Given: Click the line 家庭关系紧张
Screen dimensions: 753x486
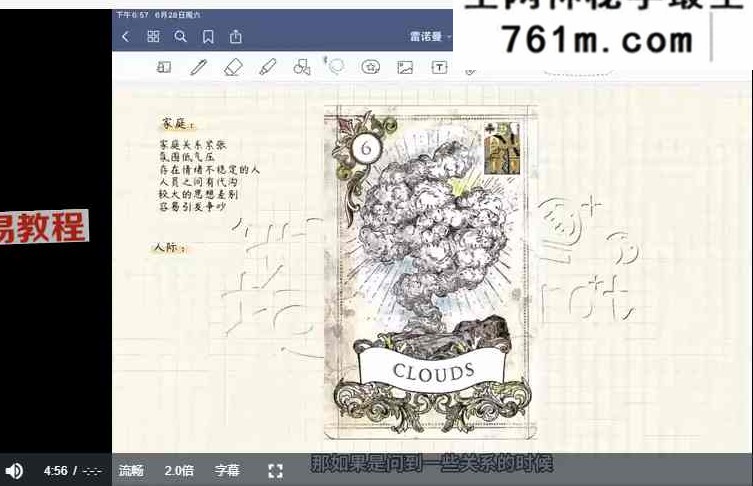Looking at the screenshot, I should pyautogui.click(x=192, y=145).
